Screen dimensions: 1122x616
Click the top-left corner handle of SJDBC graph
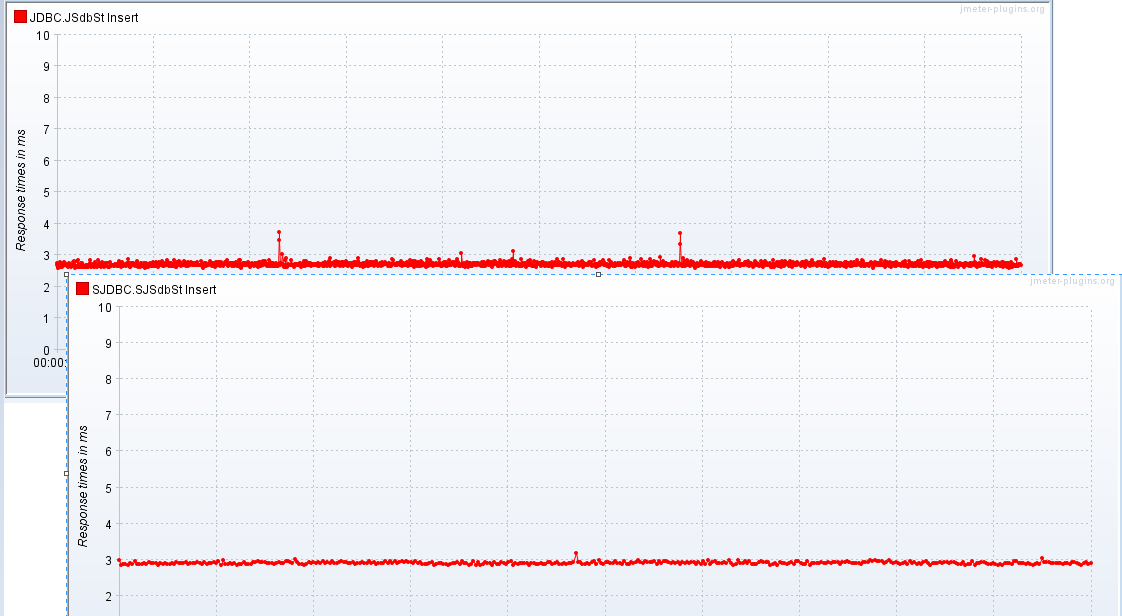point(67,274)
